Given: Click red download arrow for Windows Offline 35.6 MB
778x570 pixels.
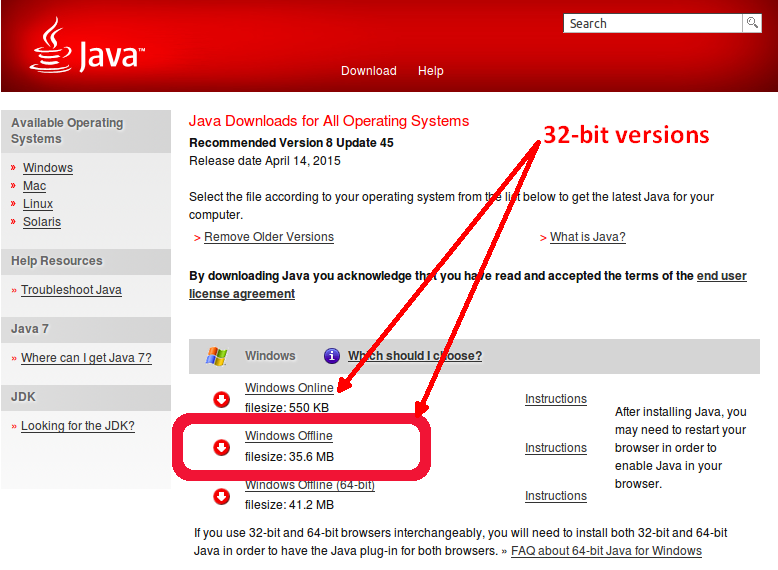Looking at the screenshot, I should (221, 447).
